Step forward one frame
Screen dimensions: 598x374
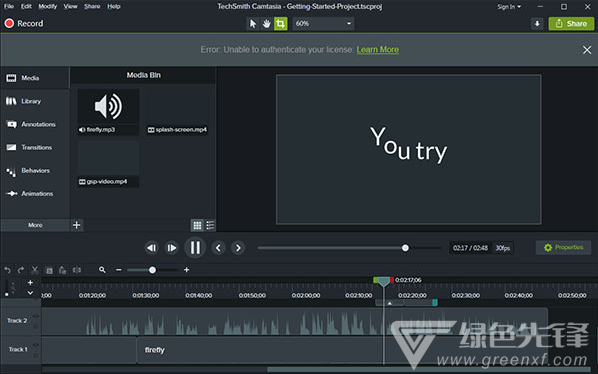(x=172, y=248)
